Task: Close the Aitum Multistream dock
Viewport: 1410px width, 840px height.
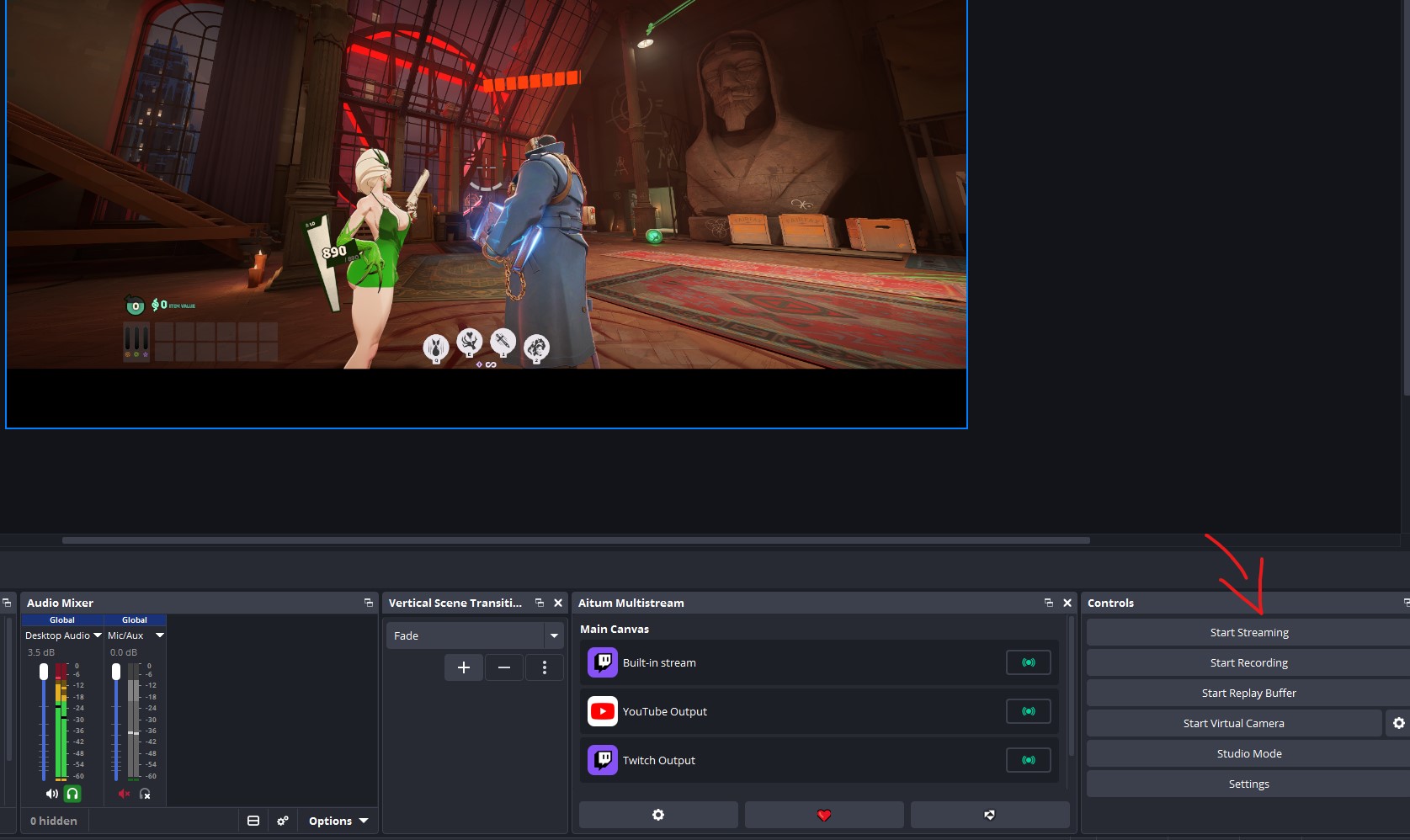Action: (x=1067, y=603)
